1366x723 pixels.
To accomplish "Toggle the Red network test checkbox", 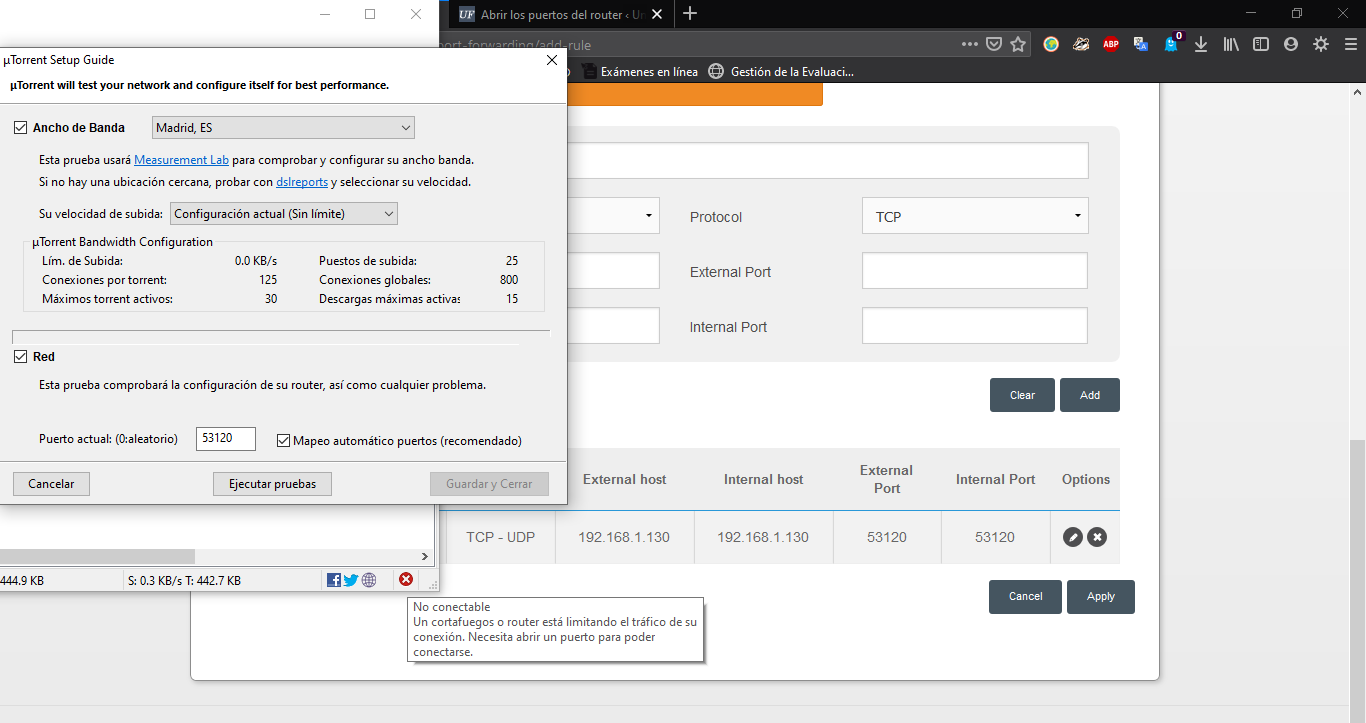I will [20, 357].
